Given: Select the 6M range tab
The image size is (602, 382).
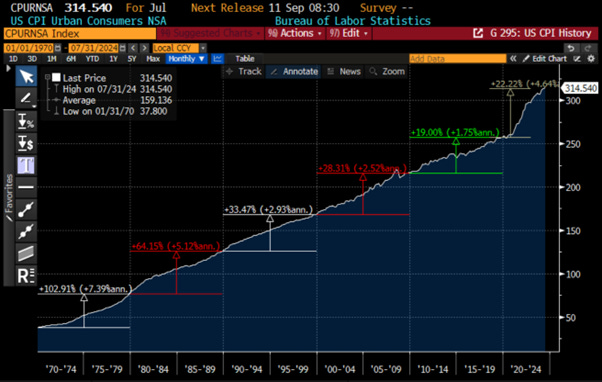Looking at the screenshot, I should point(71,59).
